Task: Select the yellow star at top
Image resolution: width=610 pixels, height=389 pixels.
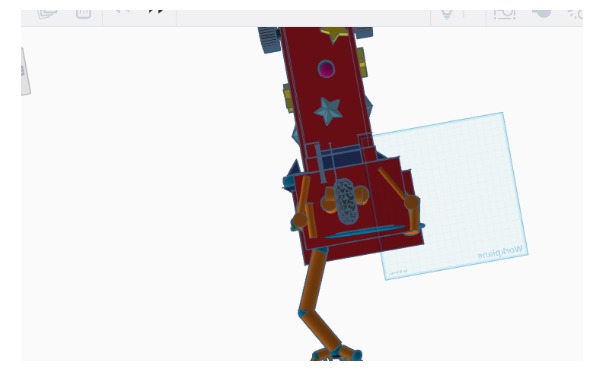Action: pos(334,34)
